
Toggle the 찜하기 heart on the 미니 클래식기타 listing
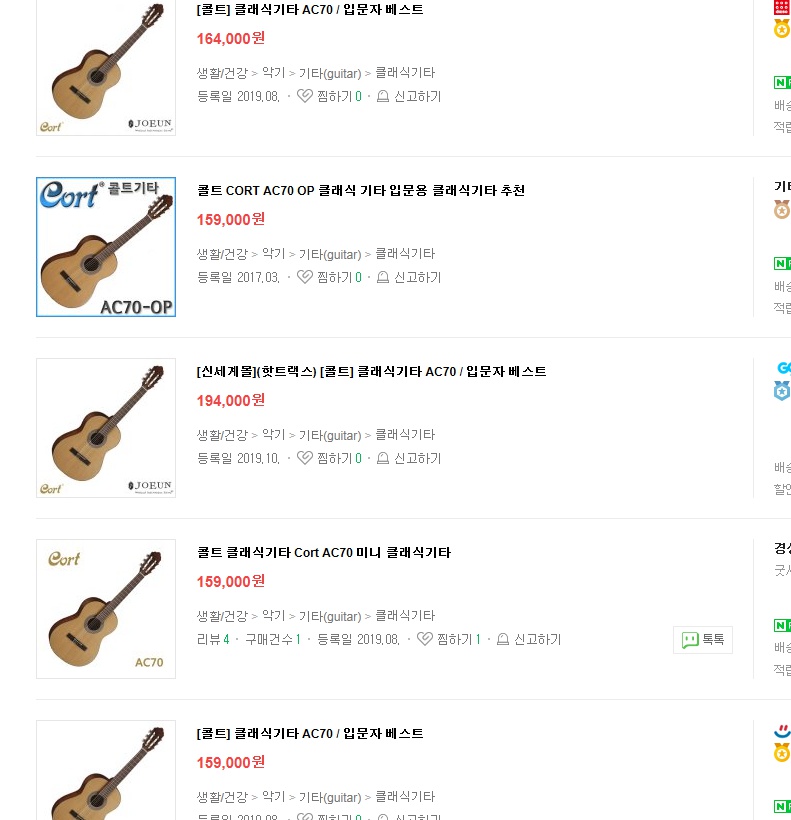(425, 640)
